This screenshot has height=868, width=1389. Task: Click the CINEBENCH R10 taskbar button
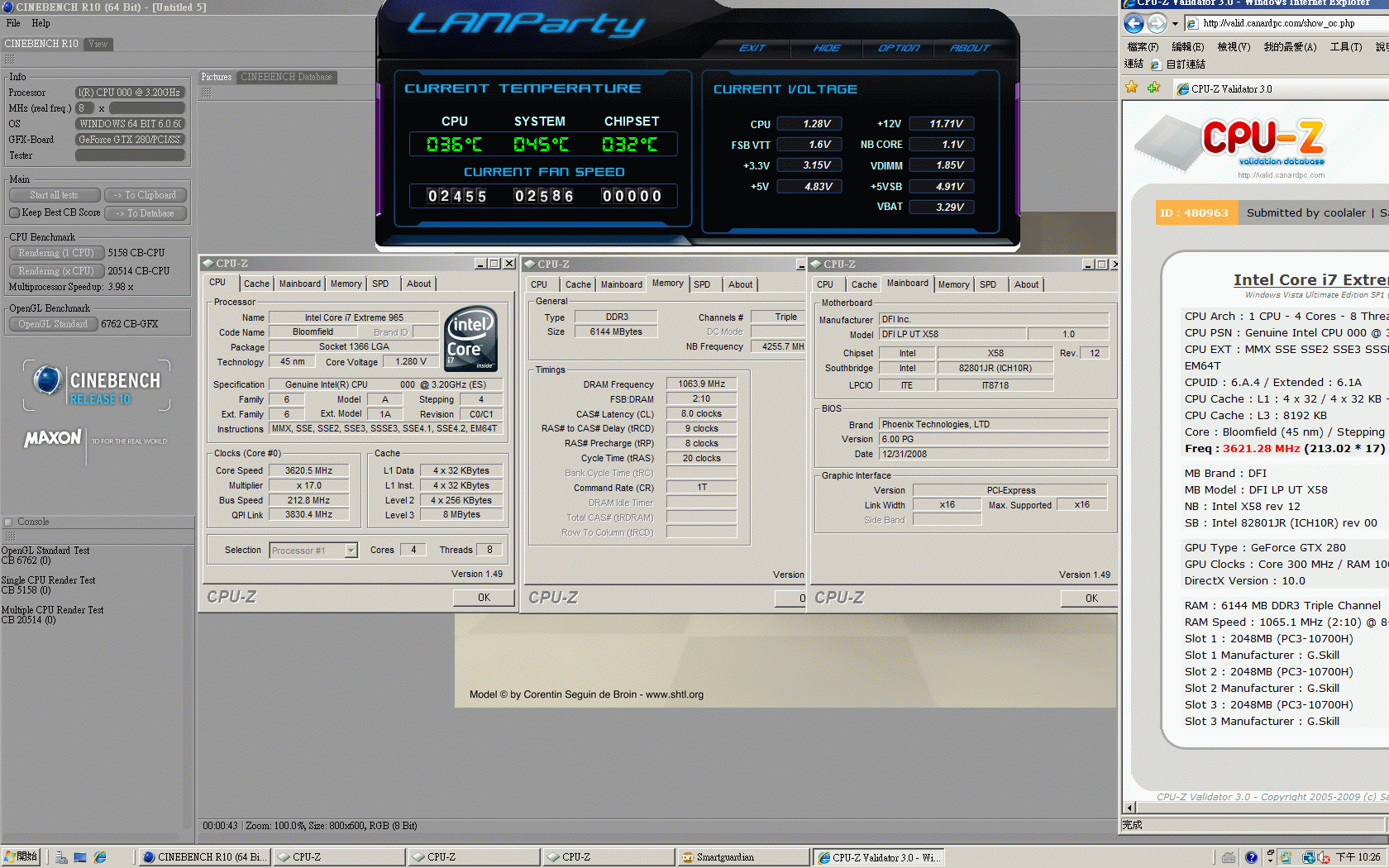click(203, 857)
